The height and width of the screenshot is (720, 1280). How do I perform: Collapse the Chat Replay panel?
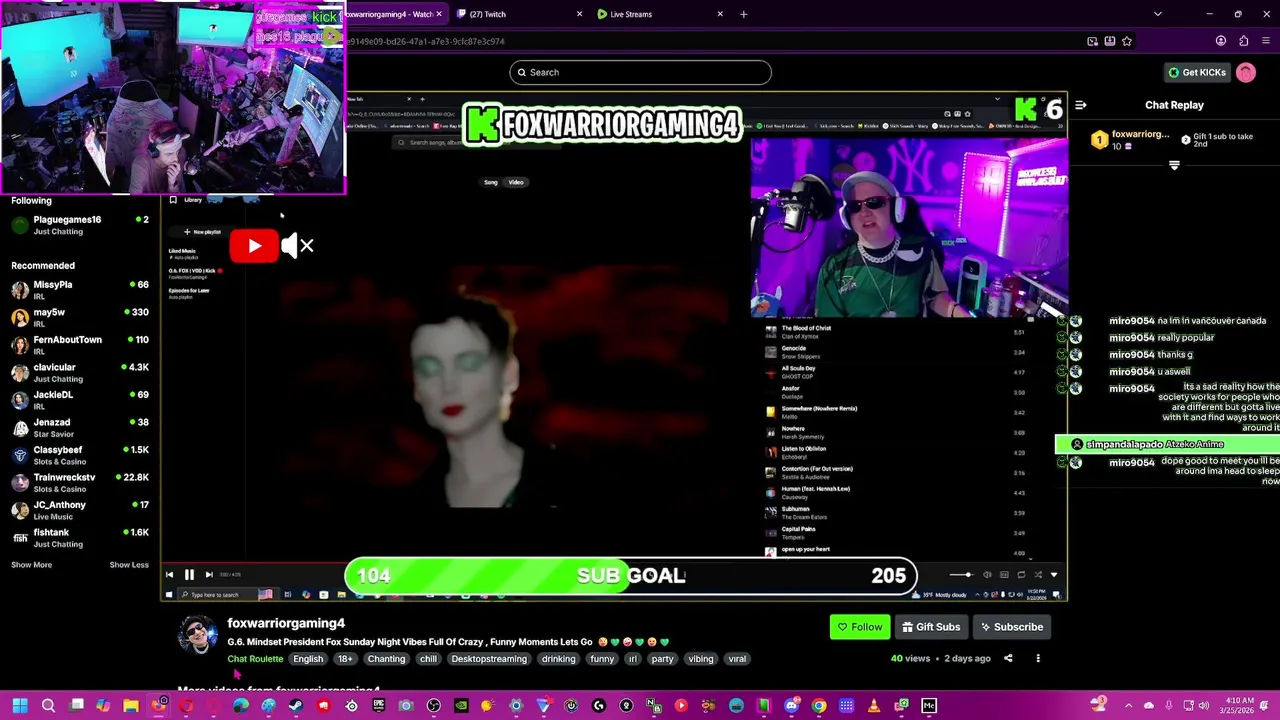(x=1081, y=105)
